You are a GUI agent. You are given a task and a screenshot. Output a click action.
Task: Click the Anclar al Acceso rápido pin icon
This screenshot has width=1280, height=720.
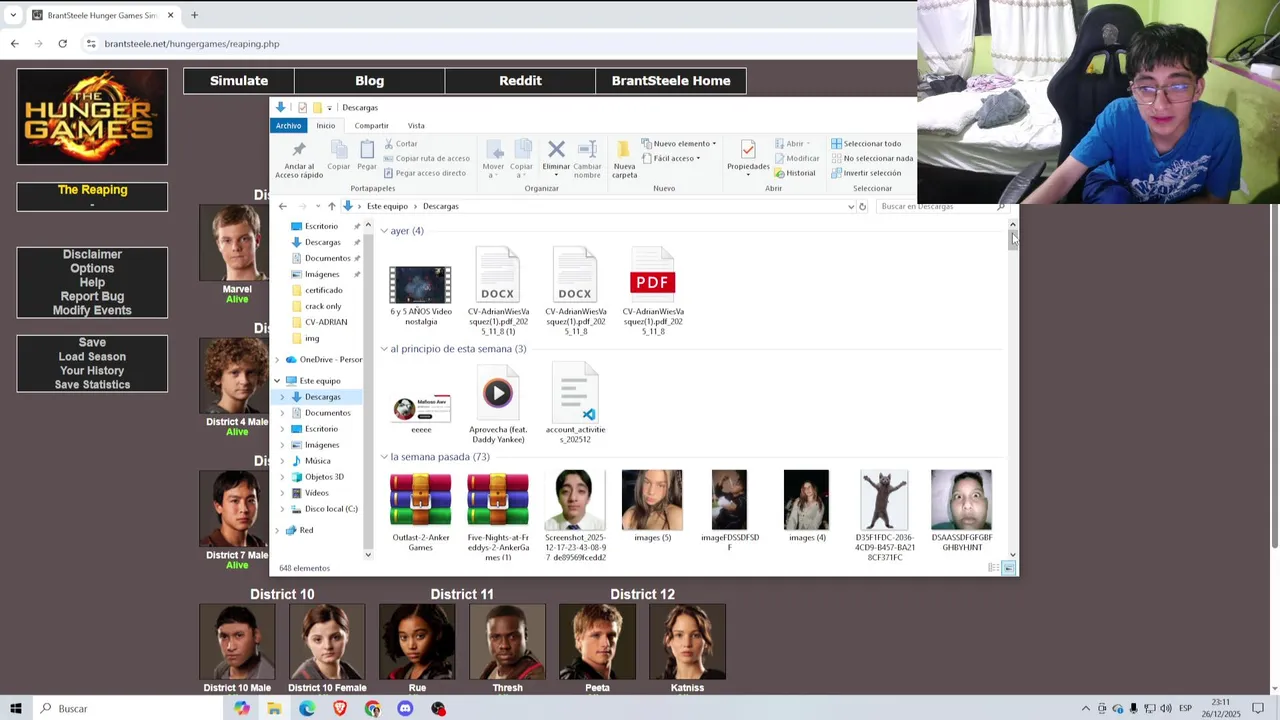coord(298,149)
